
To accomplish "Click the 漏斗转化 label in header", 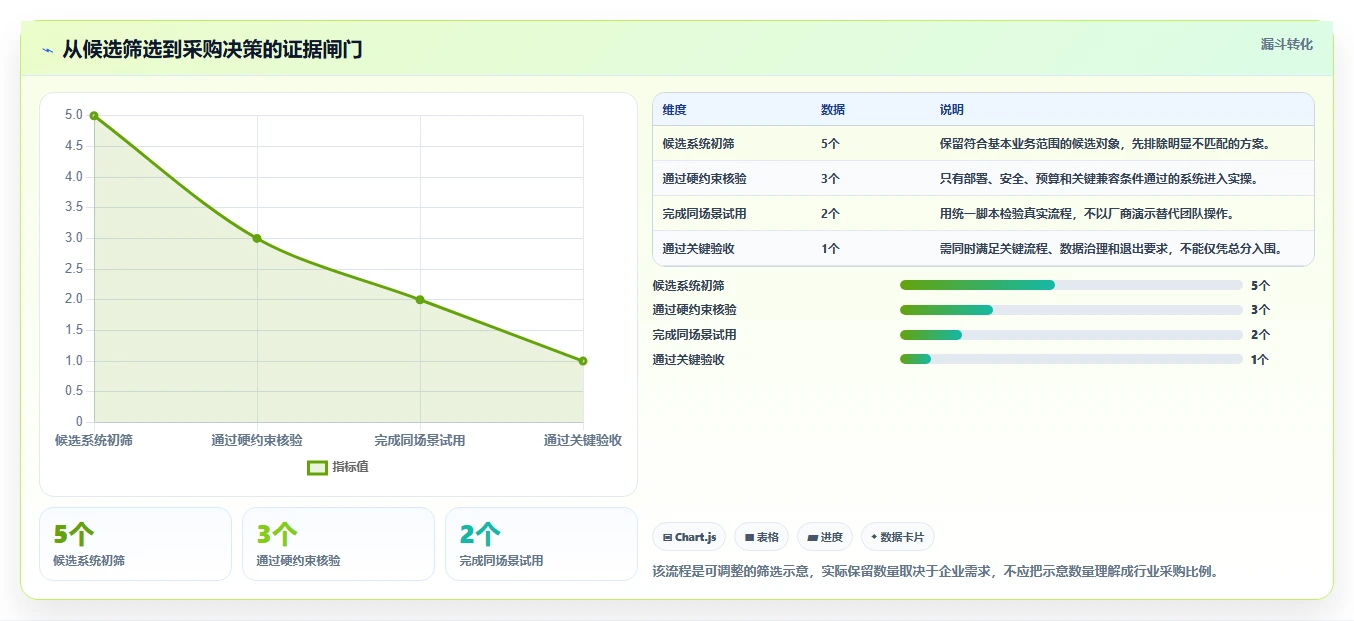I will (x=1286, y=45).
